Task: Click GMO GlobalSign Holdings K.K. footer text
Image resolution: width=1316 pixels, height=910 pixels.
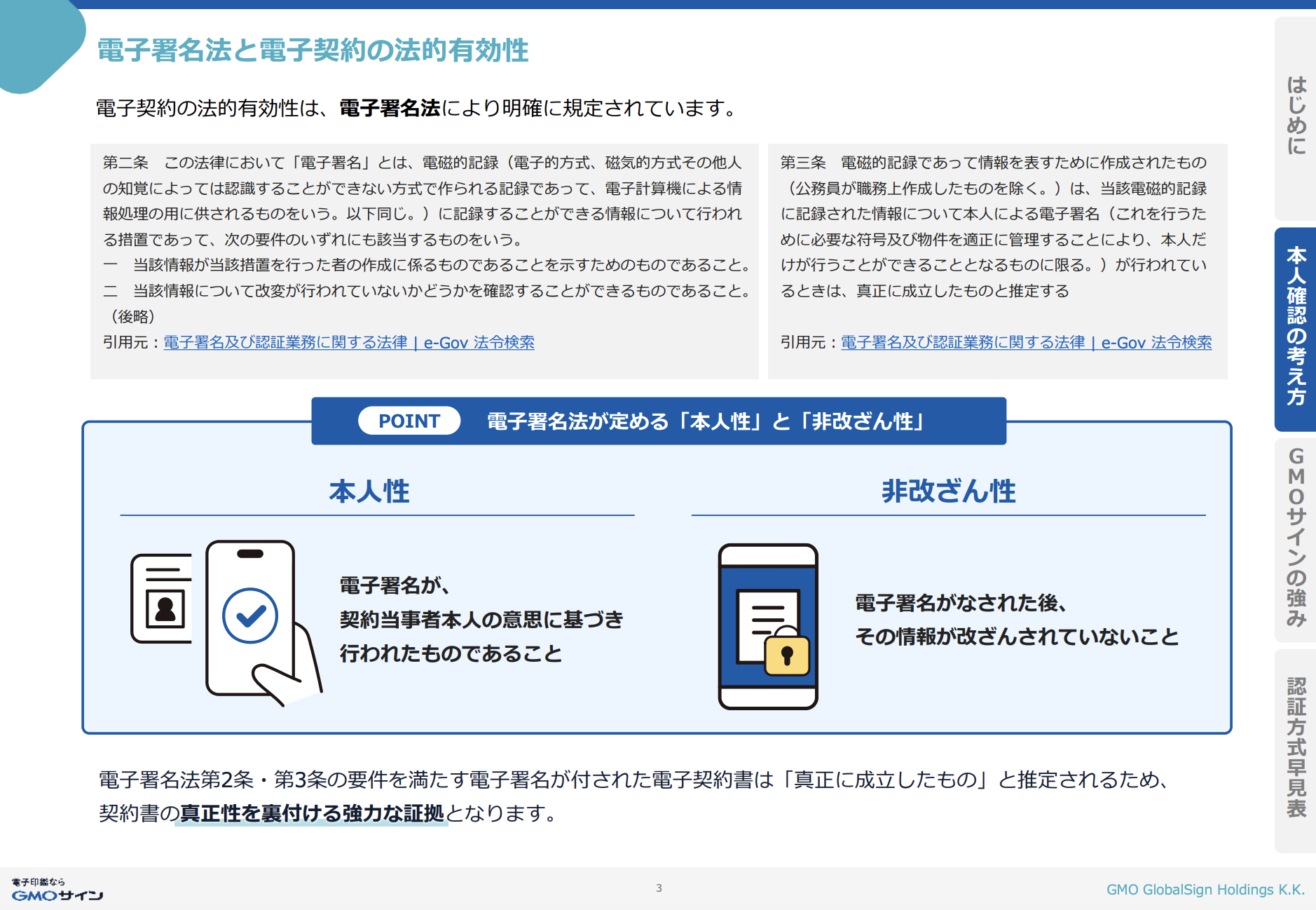Action: tap(1205, 890)
